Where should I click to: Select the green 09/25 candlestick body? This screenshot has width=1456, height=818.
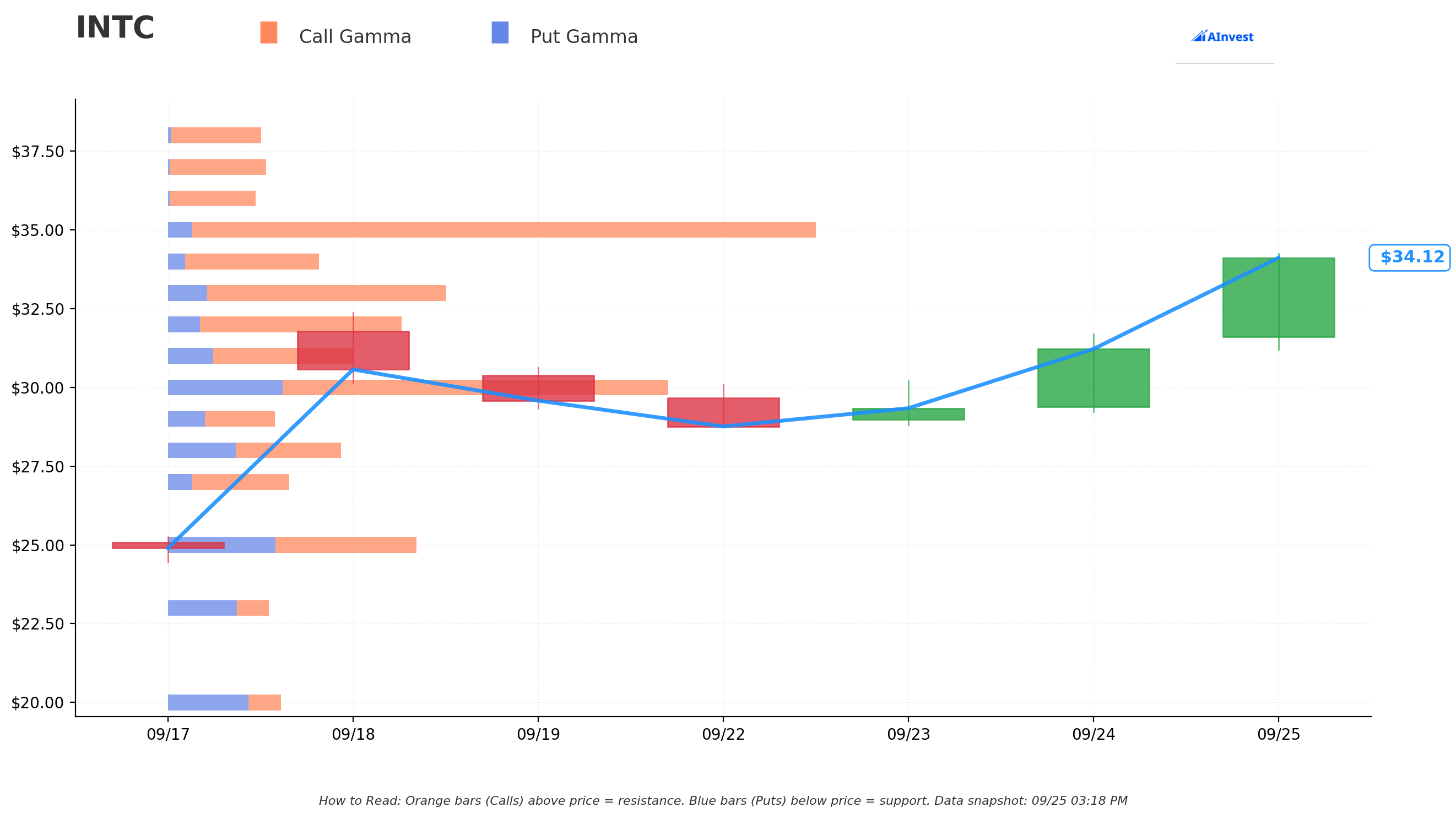(x=1279, y=298)
